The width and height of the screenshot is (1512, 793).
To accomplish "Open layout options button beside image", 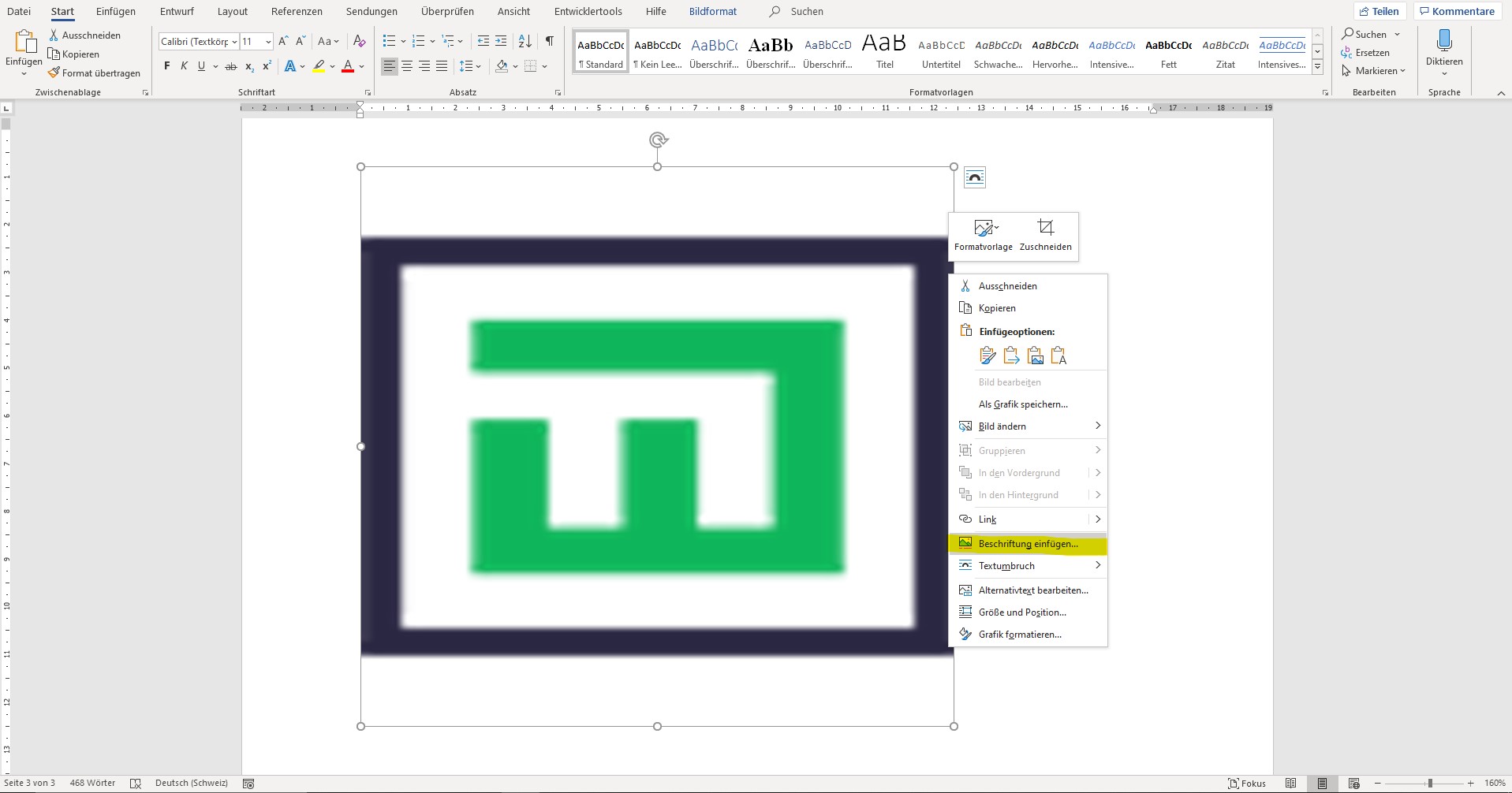I will tap(975, 177).
